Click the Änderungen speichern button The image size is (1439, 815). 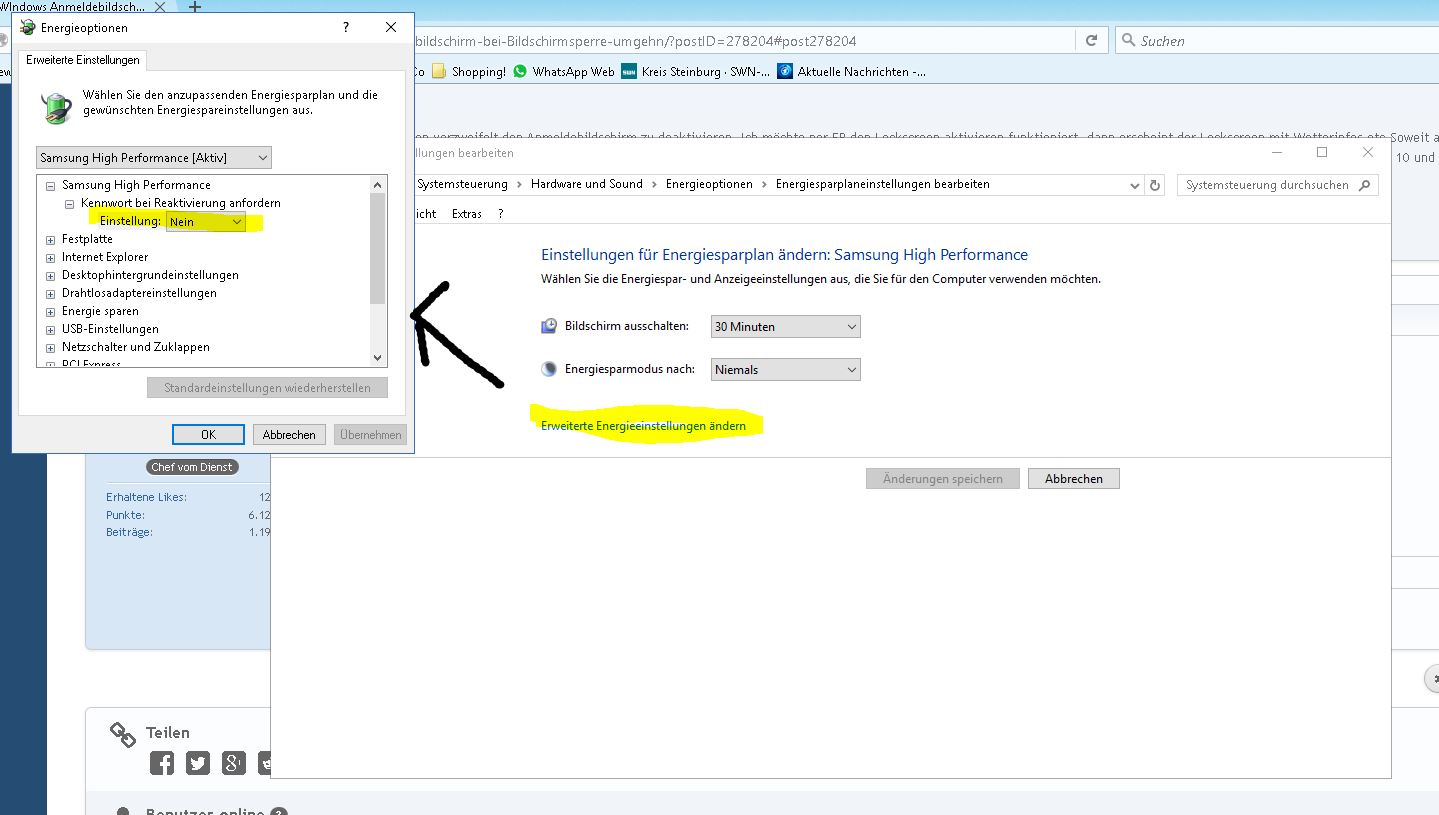[942, 479]
